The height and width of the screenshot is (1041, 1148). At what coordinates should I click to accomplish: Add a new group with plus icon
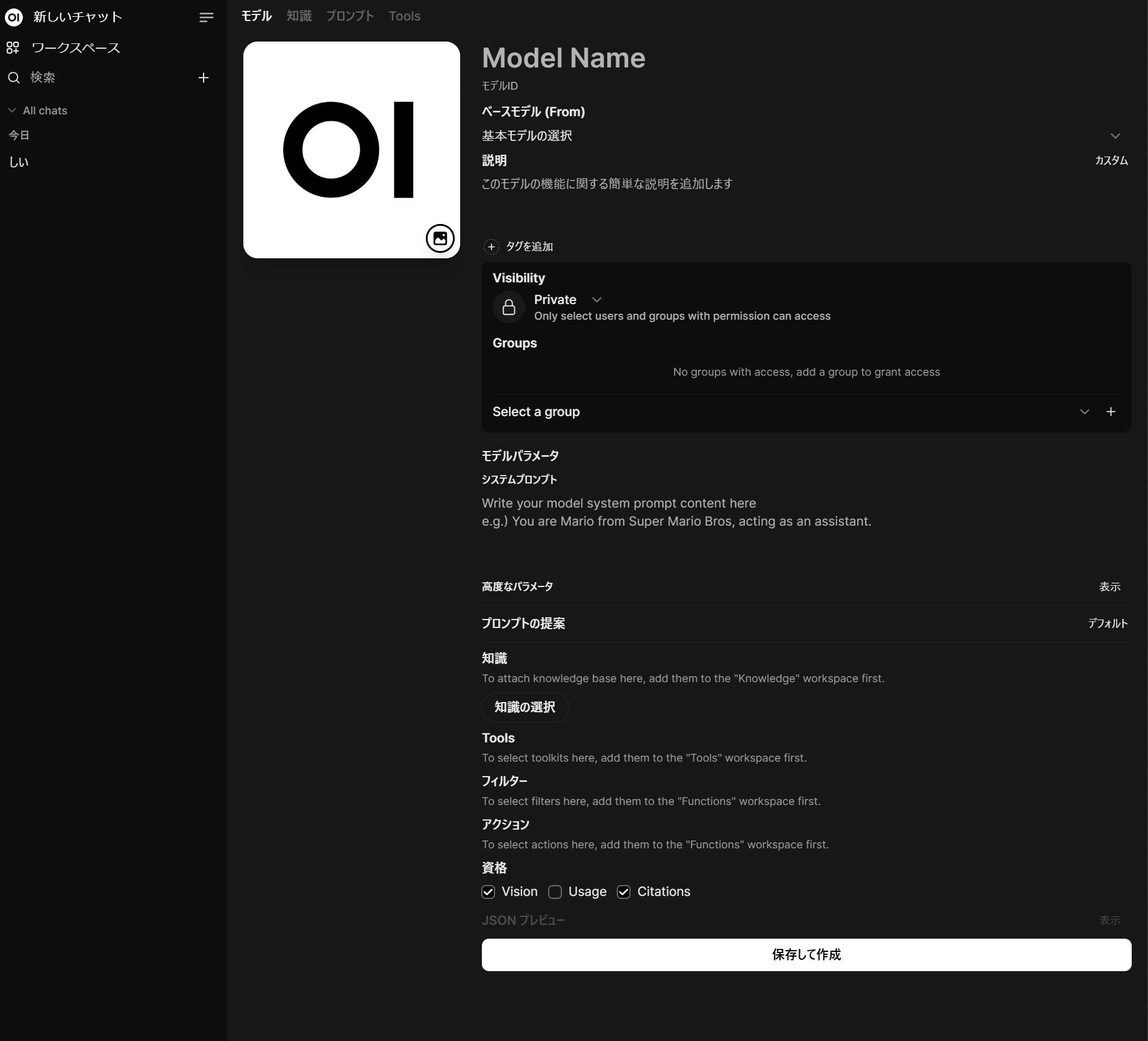[x=1111, y=411]
